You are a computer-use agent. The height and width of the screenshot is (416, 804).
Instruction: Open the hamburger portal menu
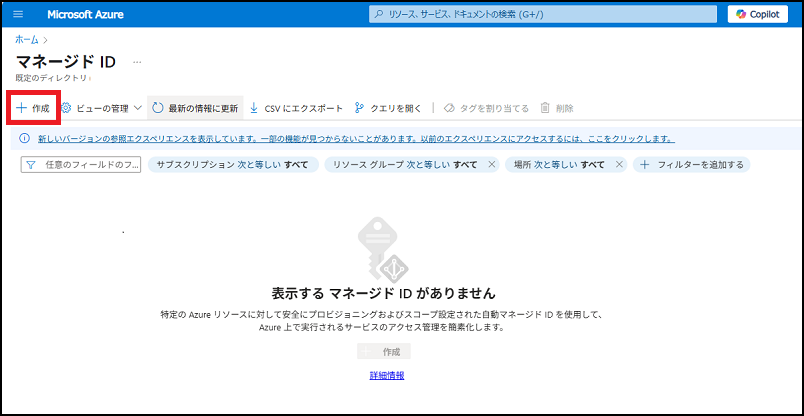pos(18,14)
